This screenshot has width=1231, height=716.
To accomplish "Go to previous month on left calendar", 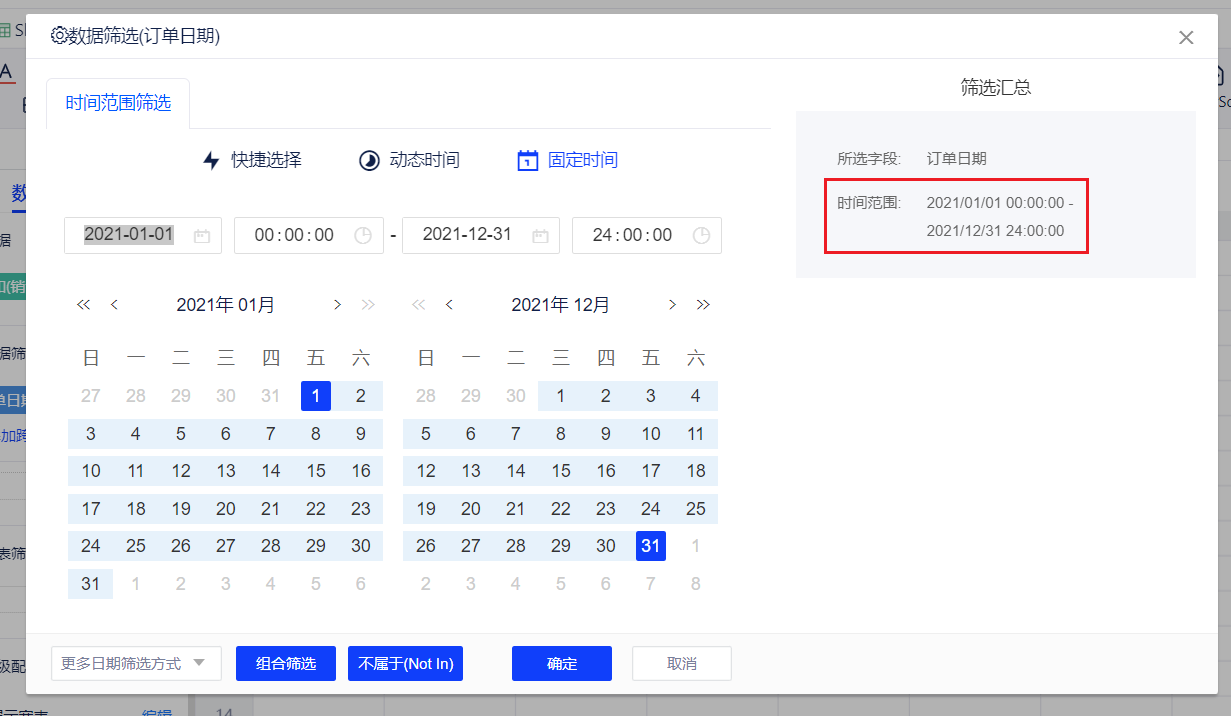I will tap(114, 305).
